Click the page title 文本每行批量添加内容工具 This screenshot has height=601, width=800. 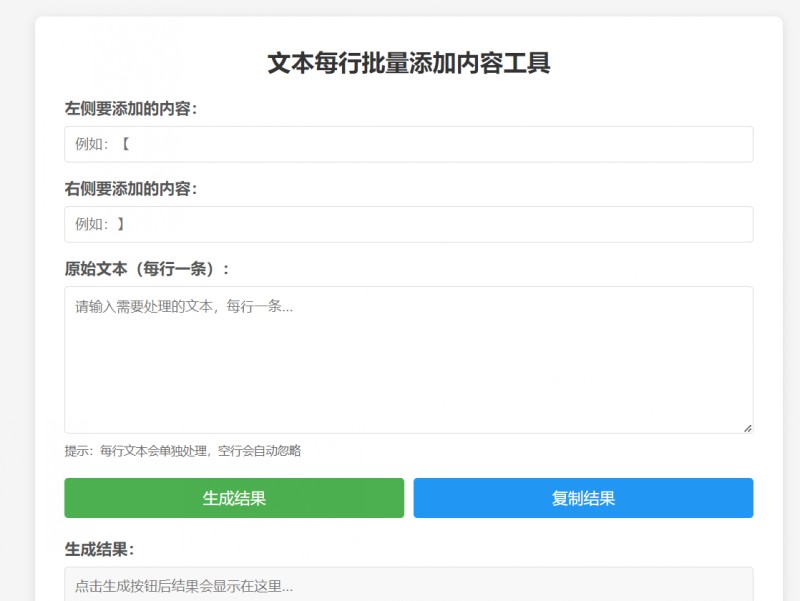point(408,63)
